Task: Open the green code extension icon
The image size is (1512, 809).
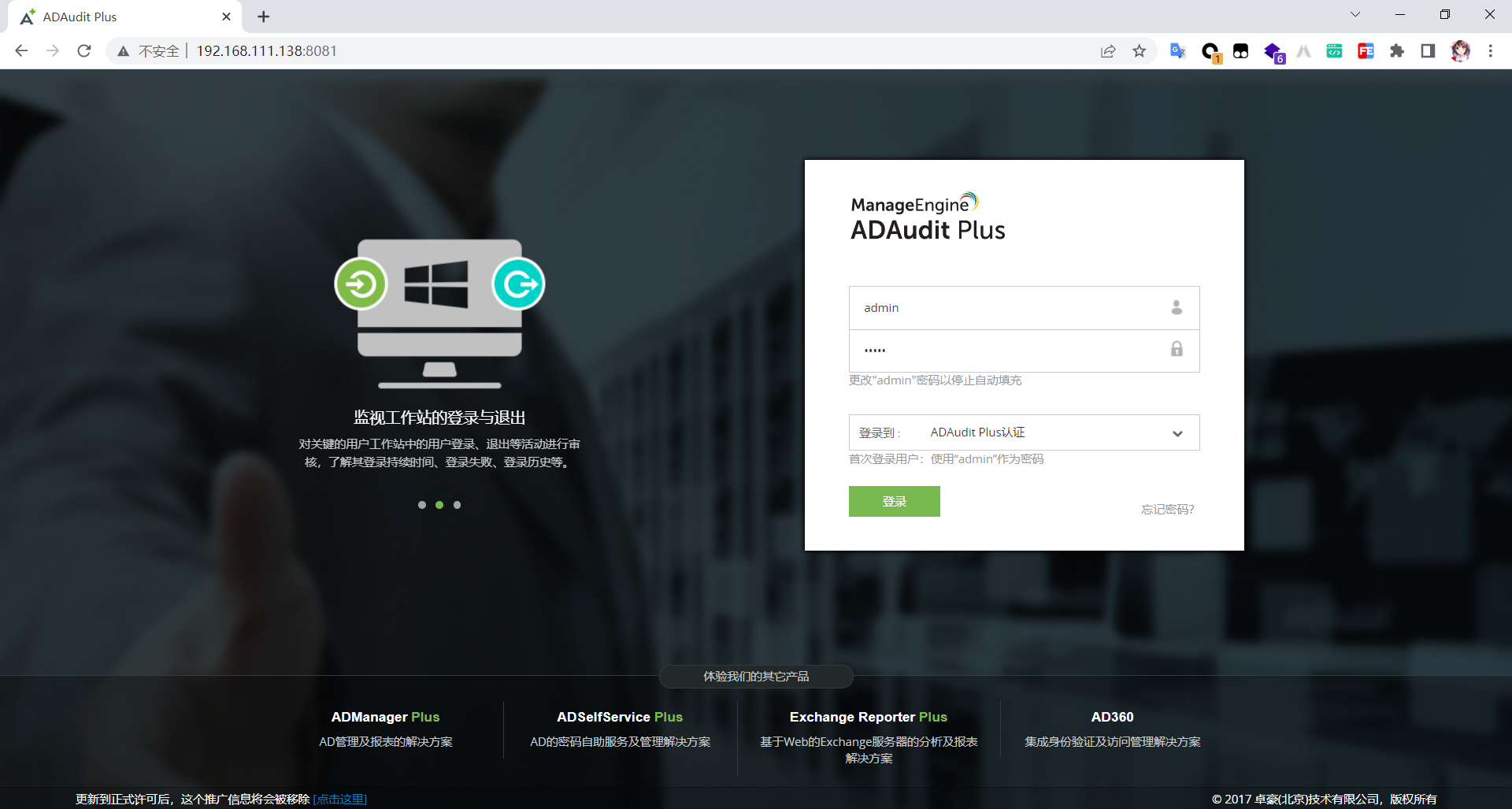Action: click(x=1334, y=51)
